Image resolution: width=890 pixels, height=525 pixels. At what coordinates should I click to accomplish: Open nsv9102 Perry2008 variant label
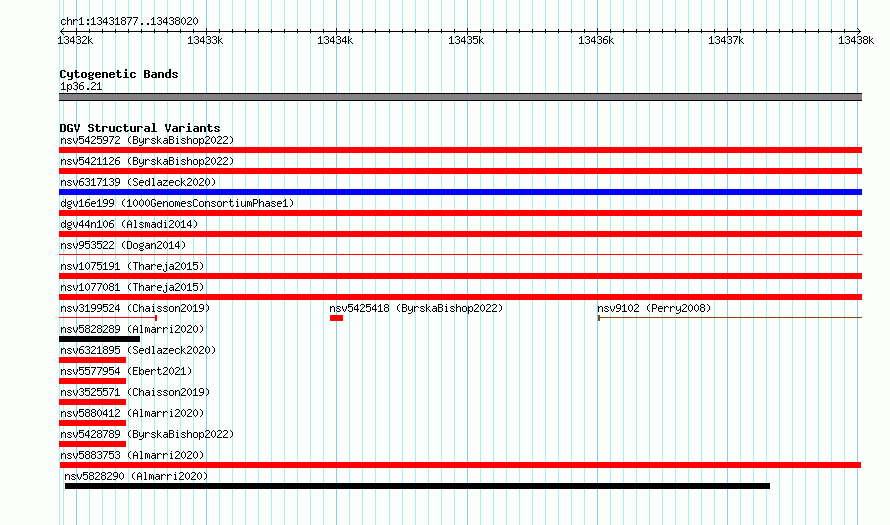click(x=654, y=308)
